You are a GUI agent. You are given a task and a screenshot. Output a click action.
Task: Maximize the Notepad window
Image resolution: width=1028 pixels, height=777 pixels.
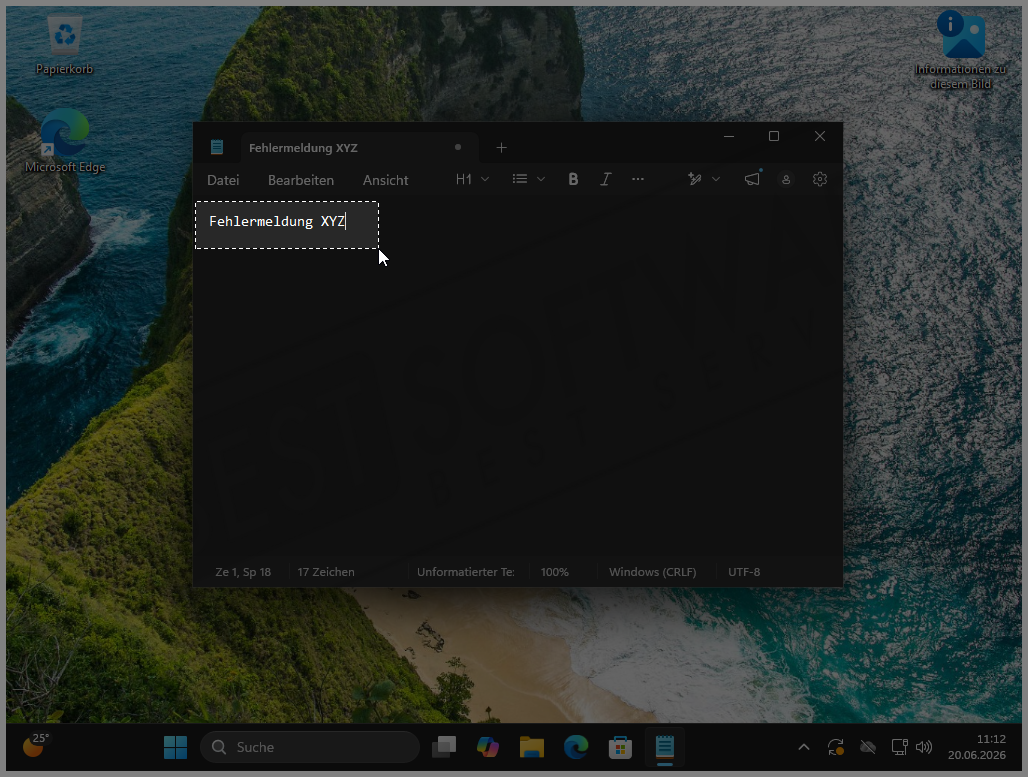click(x=774, y=136)
